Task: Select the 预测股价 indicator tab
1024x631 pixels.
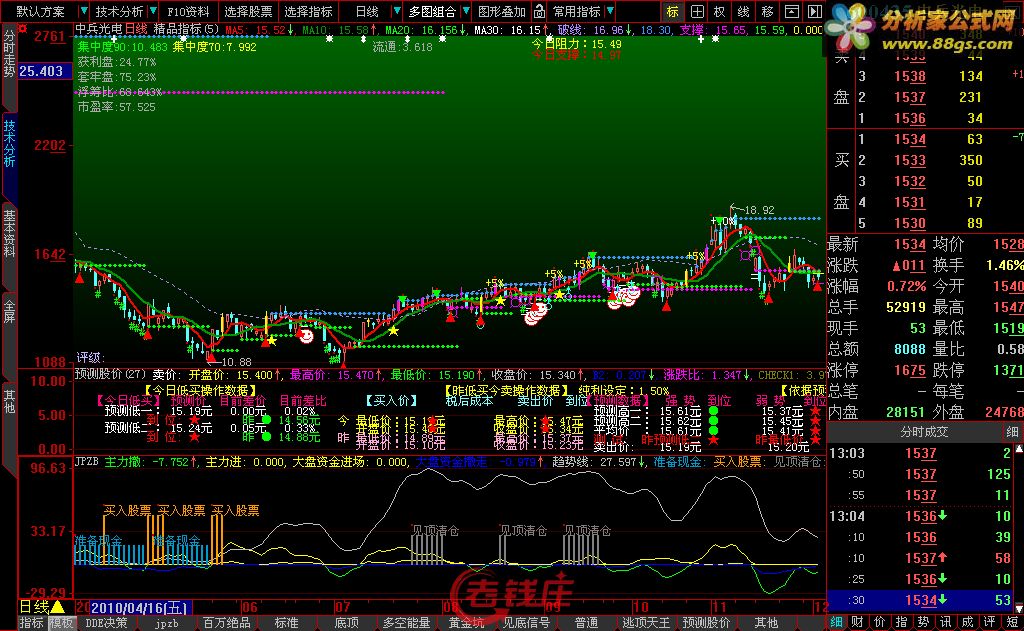Action: click(x=706, y=623)
